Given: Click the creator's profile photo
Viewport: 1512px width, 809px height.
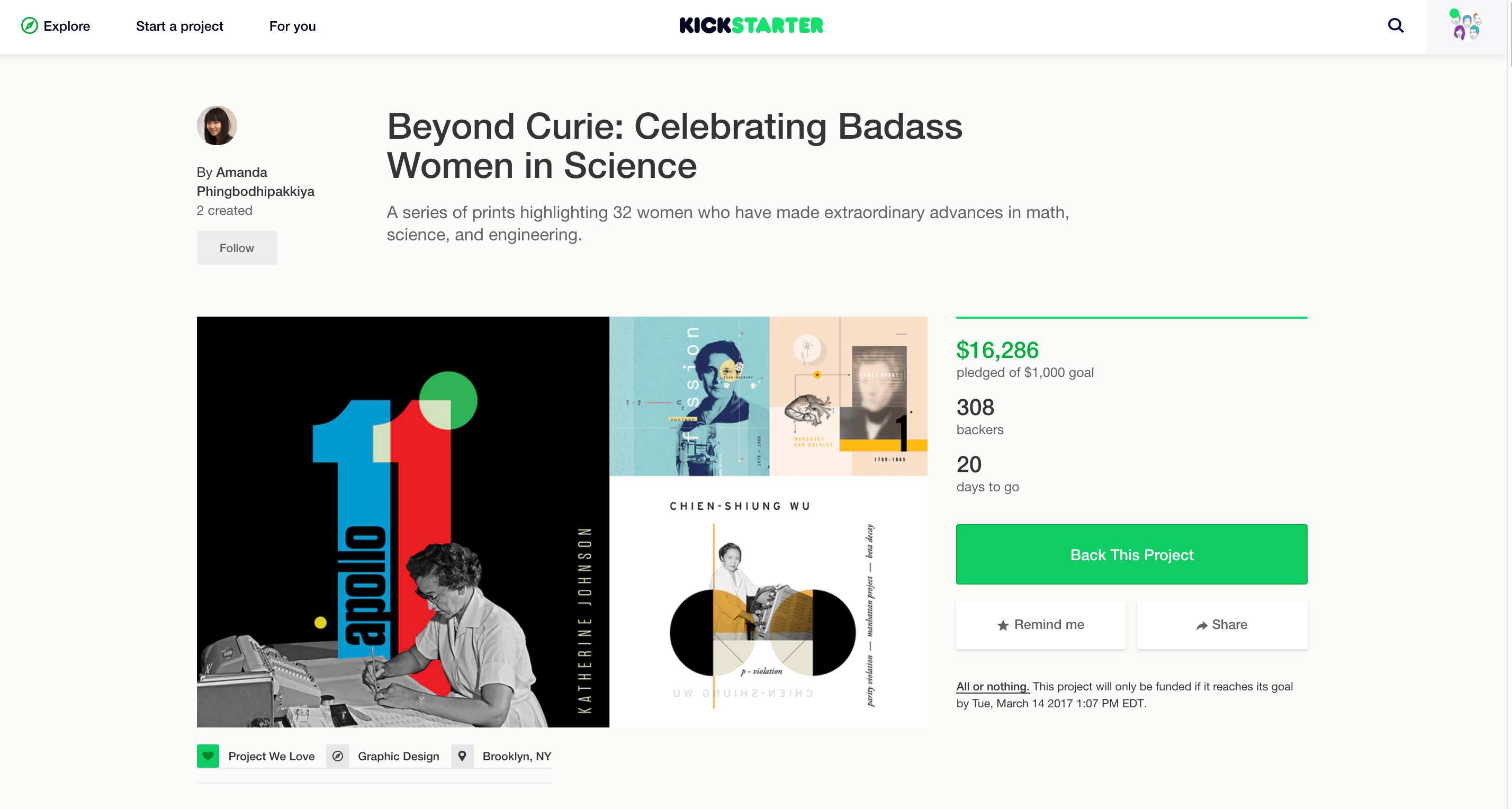Looking at the screenshot, I should point(217,125).
